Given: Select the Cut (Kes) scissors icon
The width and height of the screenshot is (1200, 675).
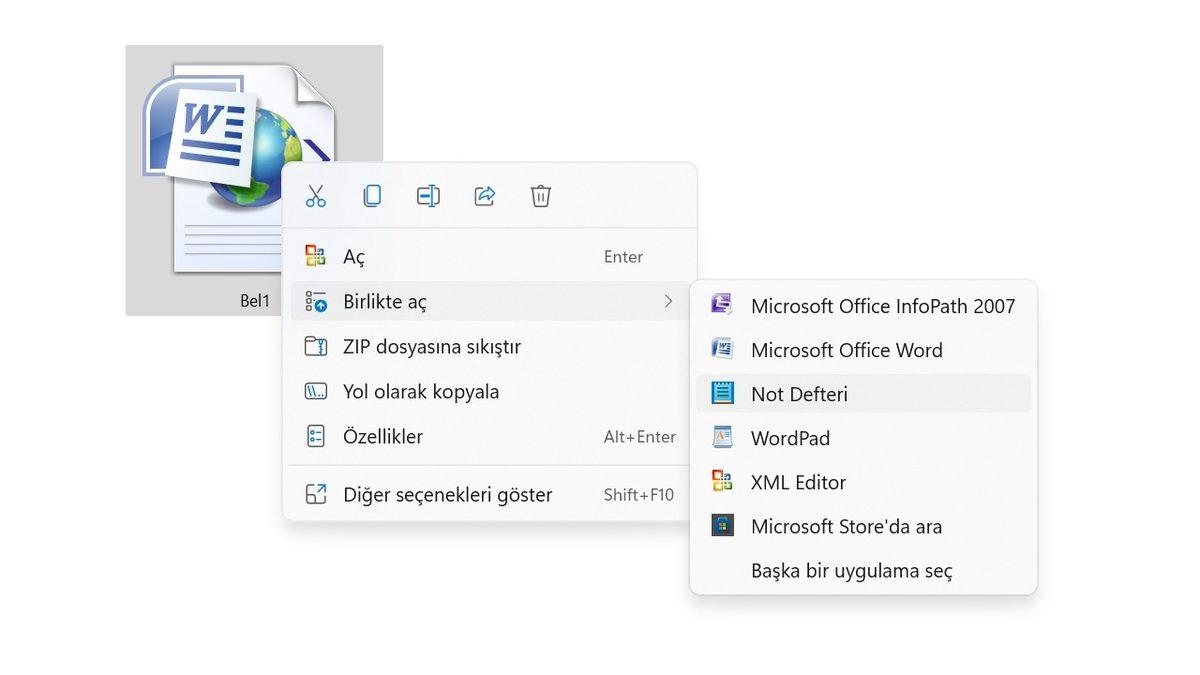Looking at the screenshot, I should [x=316, y=196].
